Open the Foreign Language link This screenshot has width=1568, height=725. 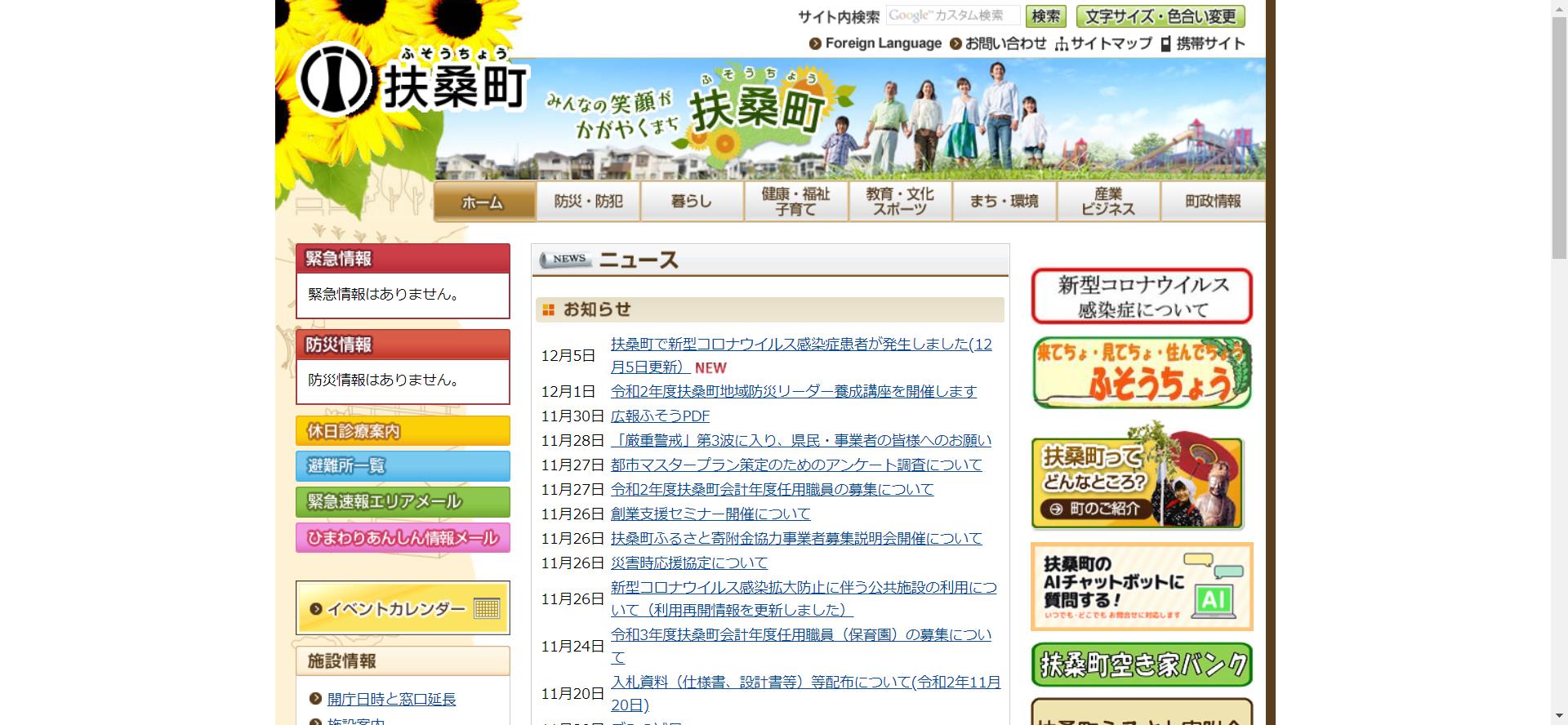point(883,43)
